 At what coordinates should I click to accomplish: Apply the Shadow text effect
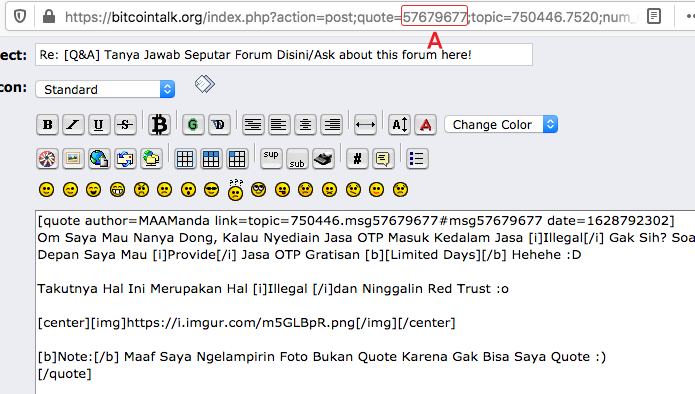[x=219, y=125]
